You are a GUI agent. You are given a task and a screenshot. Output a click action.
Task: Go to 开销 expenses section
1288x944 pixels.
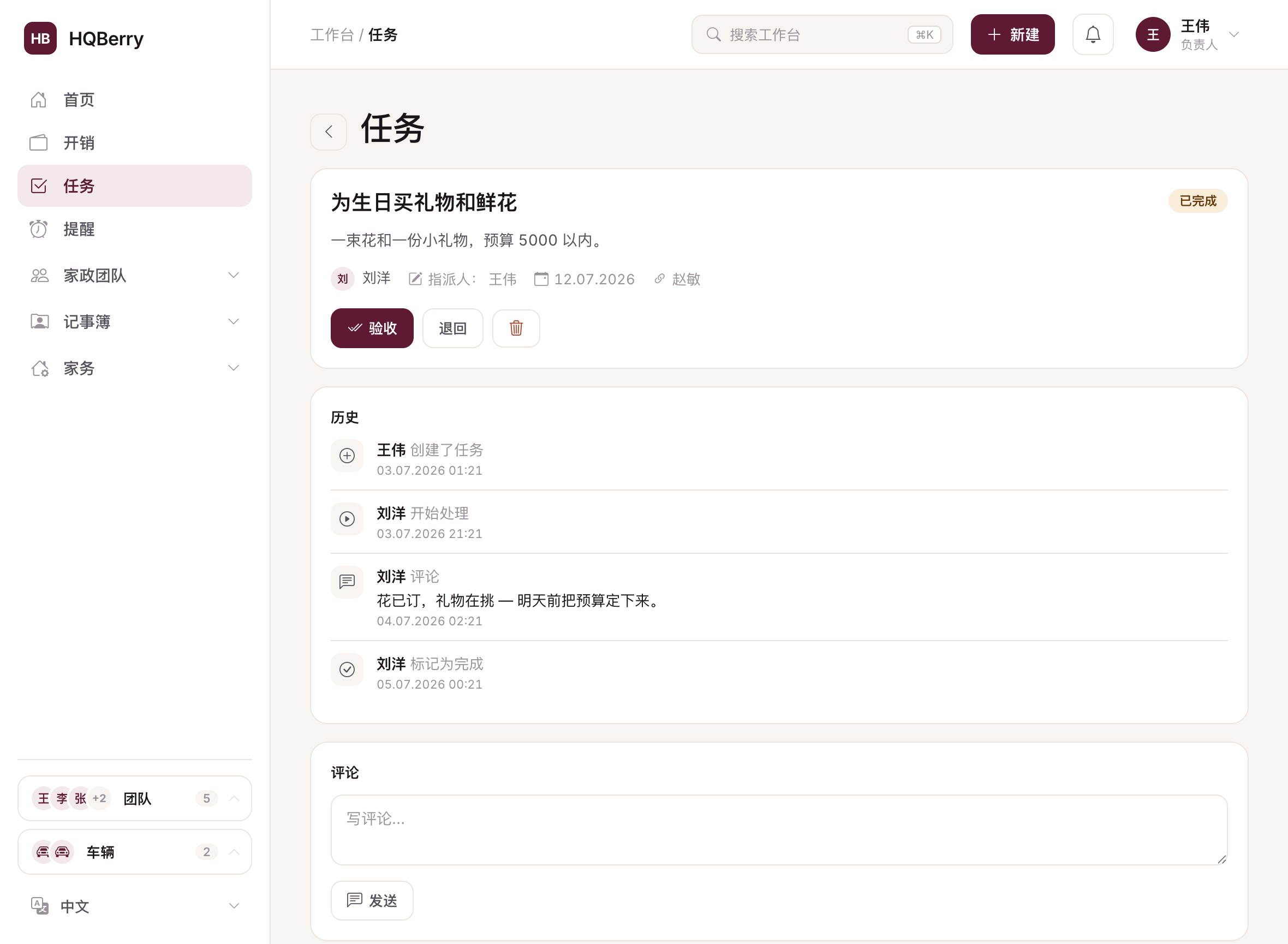[x=134, y=143]
